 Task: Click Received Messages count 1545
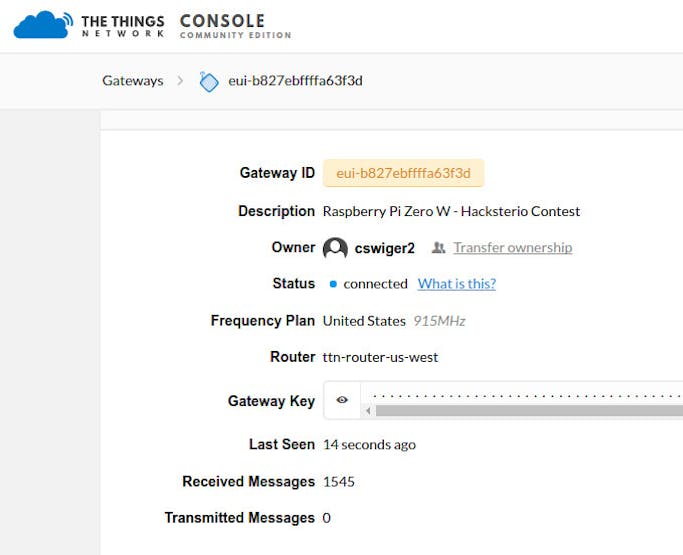tap(339, 481)
